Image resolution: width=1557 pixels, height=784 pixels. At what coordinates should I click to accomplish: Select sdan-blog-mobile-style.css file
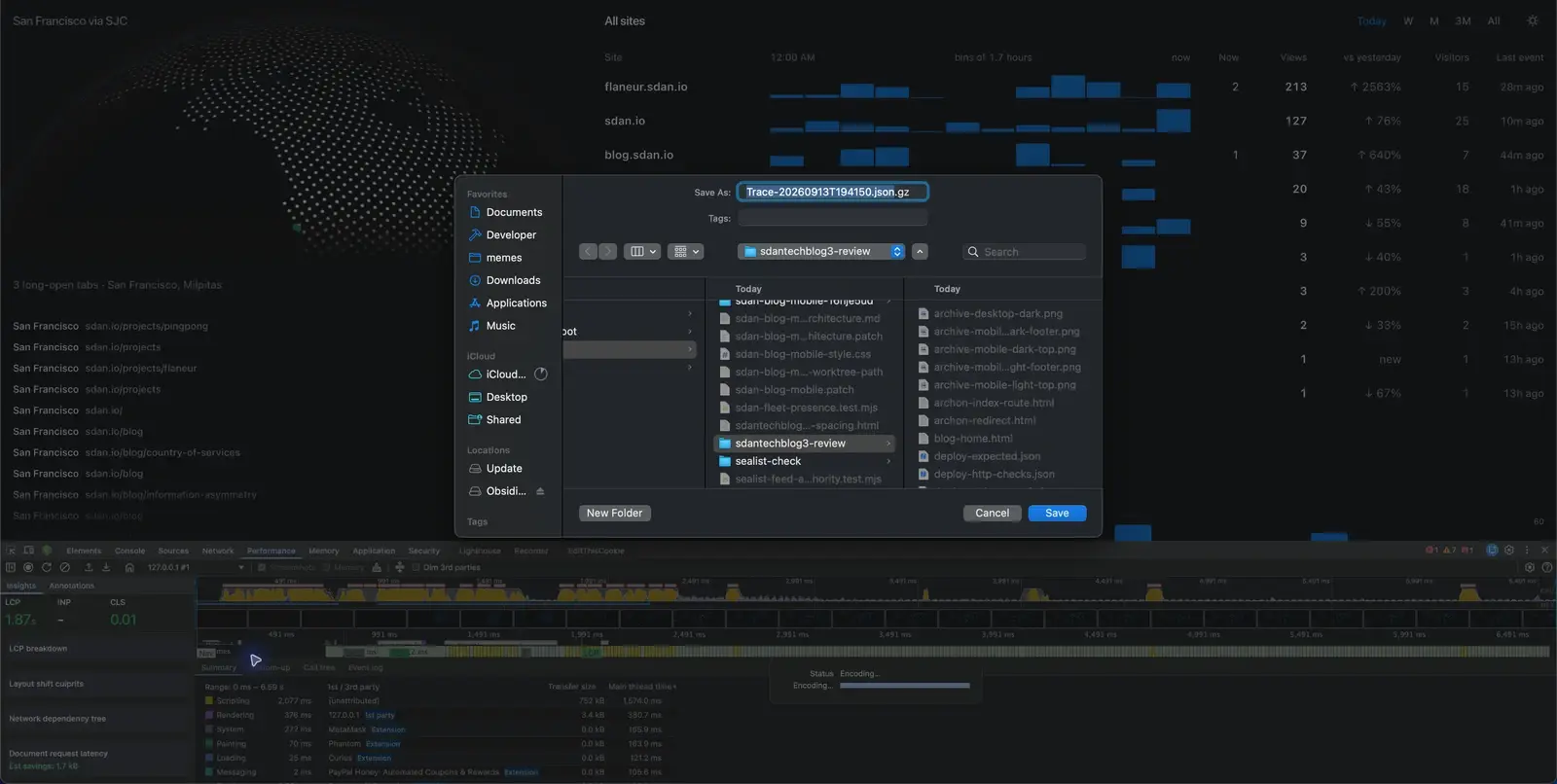tap(794, 354)
